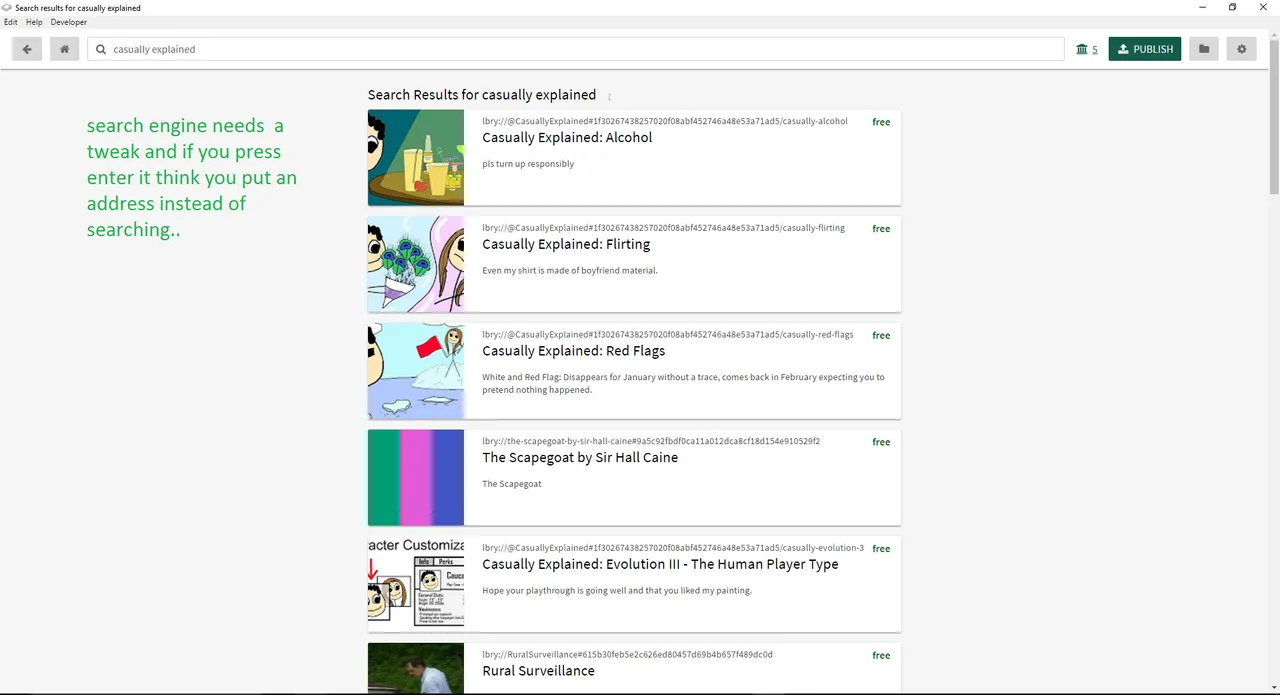
Task: Open Casually Explained: Flirting thumbnail
Action: pos(416,264)
